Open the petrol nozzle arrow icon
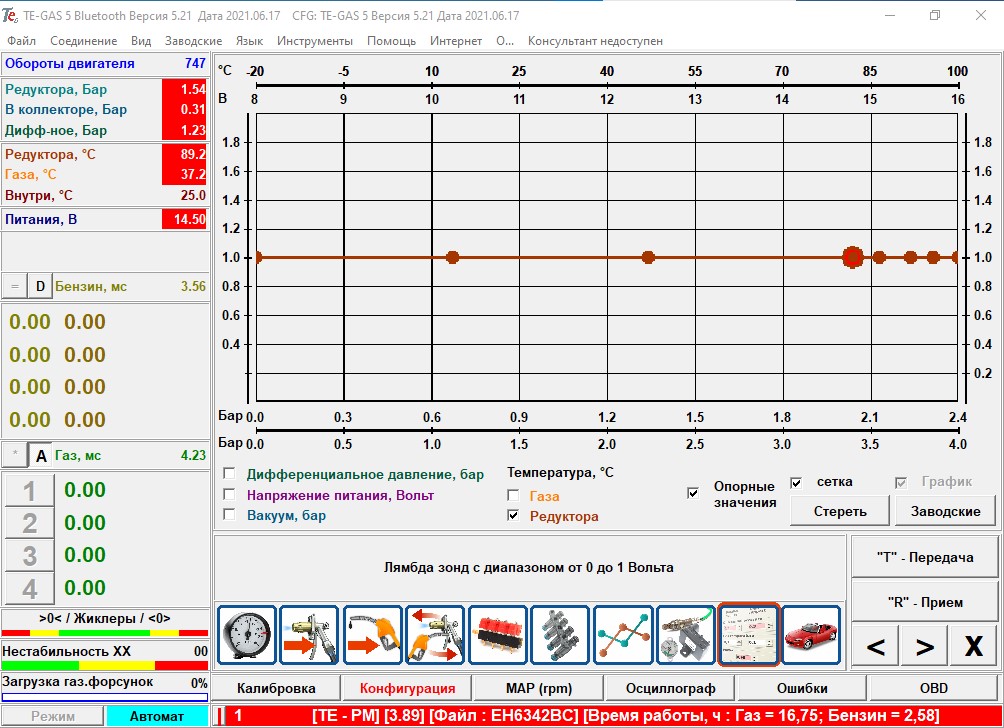 click(x=372, y=635)
